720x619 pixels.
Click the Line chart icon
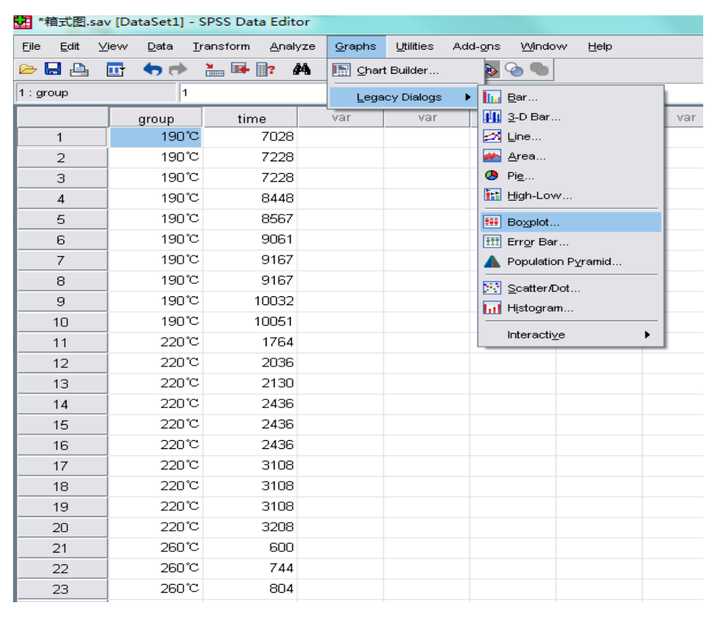click(492, 136)
